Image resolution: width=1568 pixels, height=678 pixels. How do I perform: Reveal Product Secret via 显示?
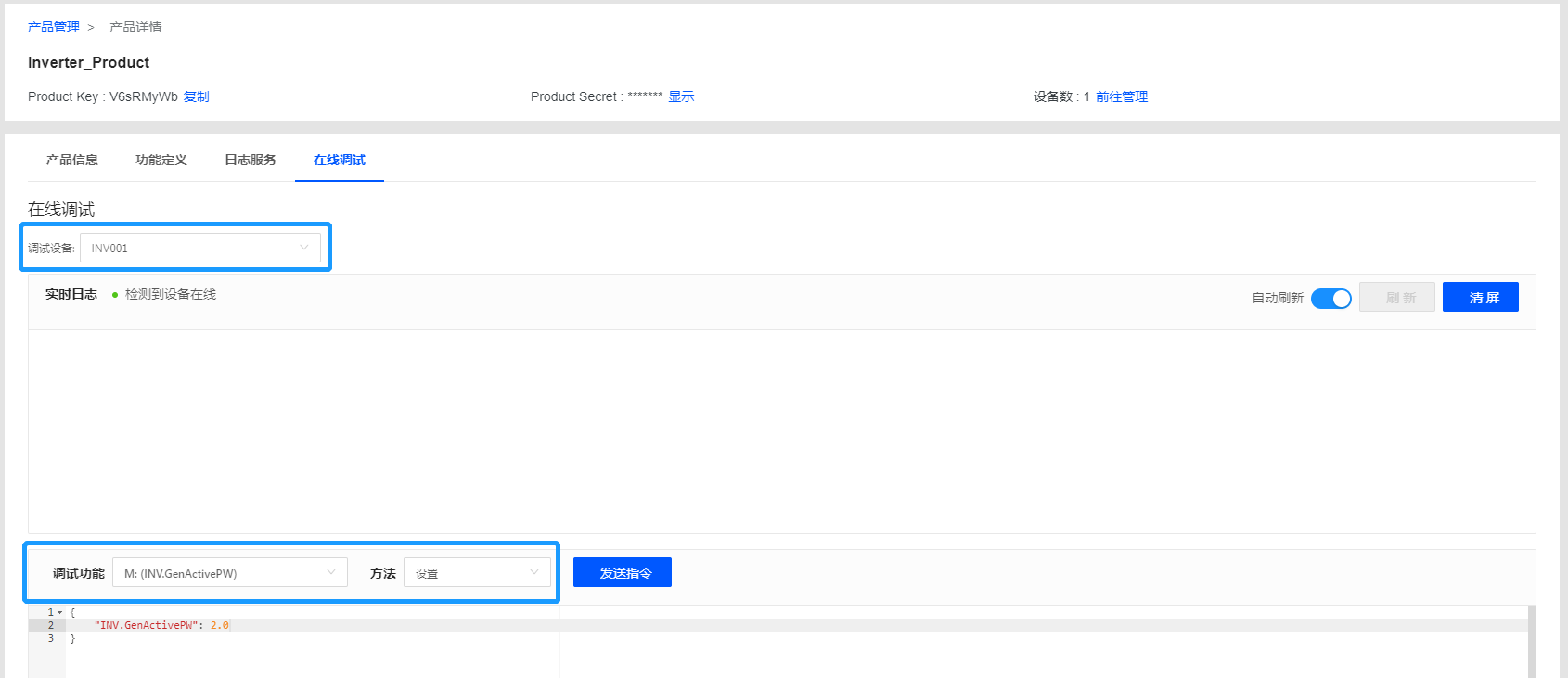click(x=681, y=96)
